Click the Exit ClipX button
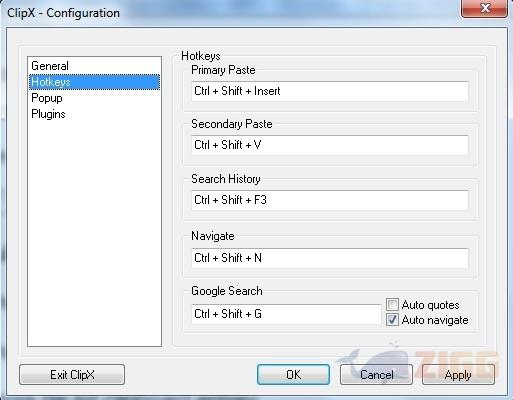 pyautogui.click(x=72, y=375)
